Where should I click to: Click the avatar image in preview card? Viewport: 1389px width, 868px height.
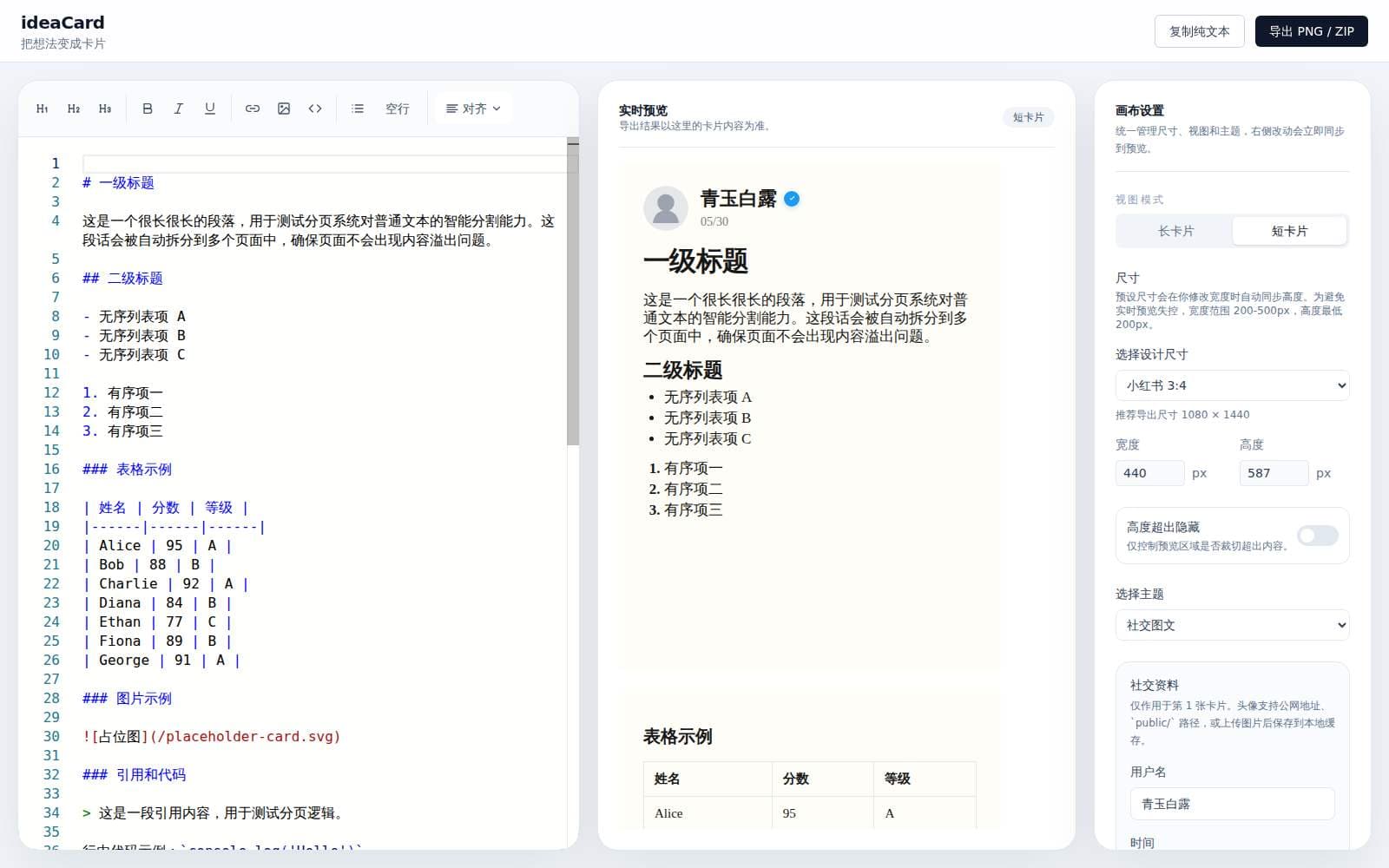[x=666, y=208]
